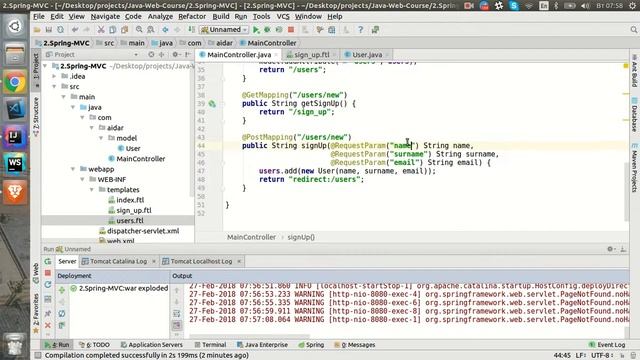Run with coverage icon in the toolbar
640x360 pixels.
(x=279, y=30)
